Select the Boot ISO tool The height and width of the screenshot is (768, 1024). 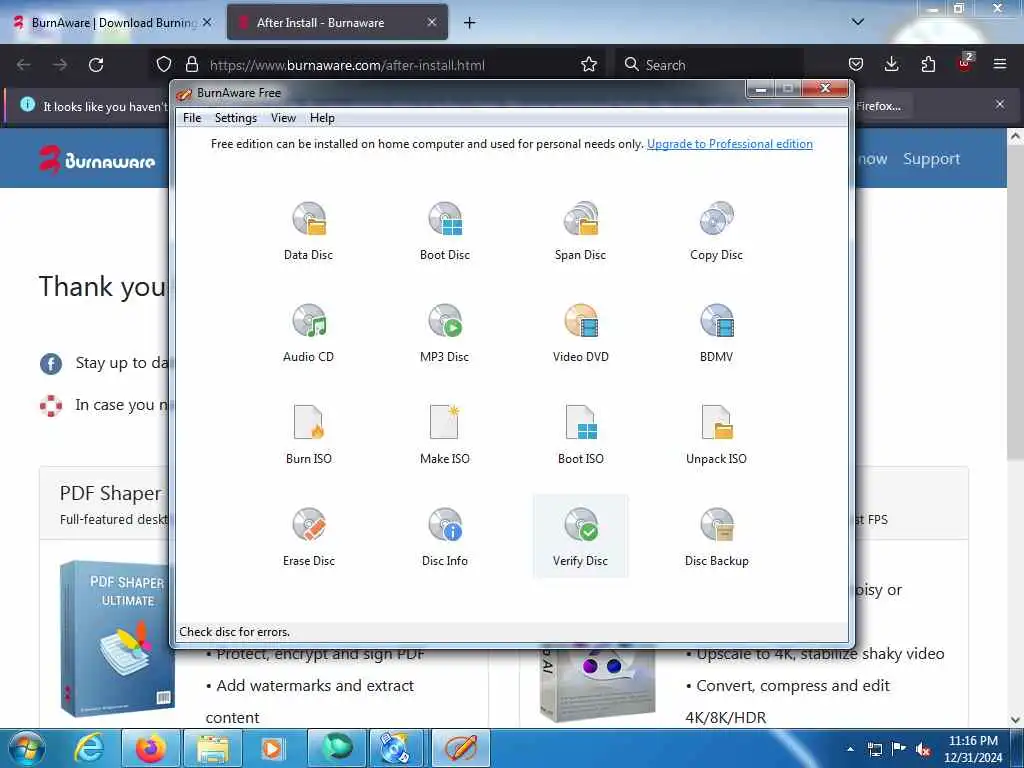(581, 435)
